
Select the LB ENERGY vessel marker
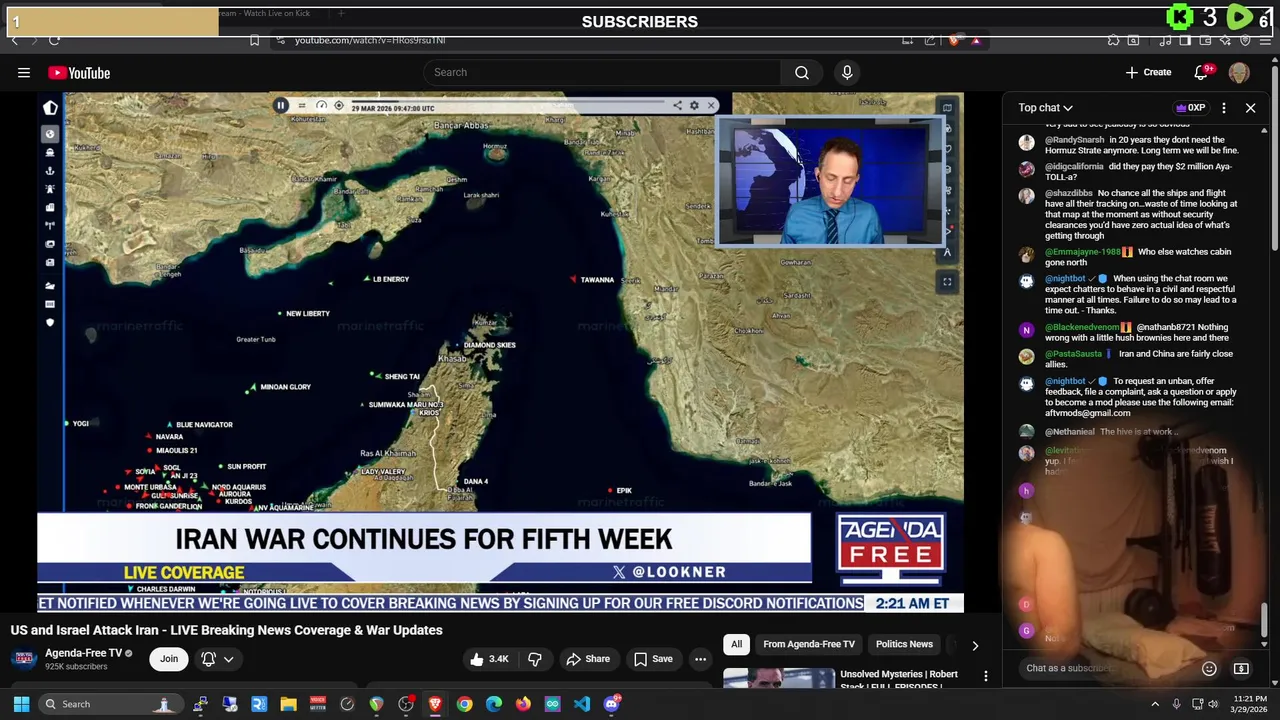pos(365,279)
